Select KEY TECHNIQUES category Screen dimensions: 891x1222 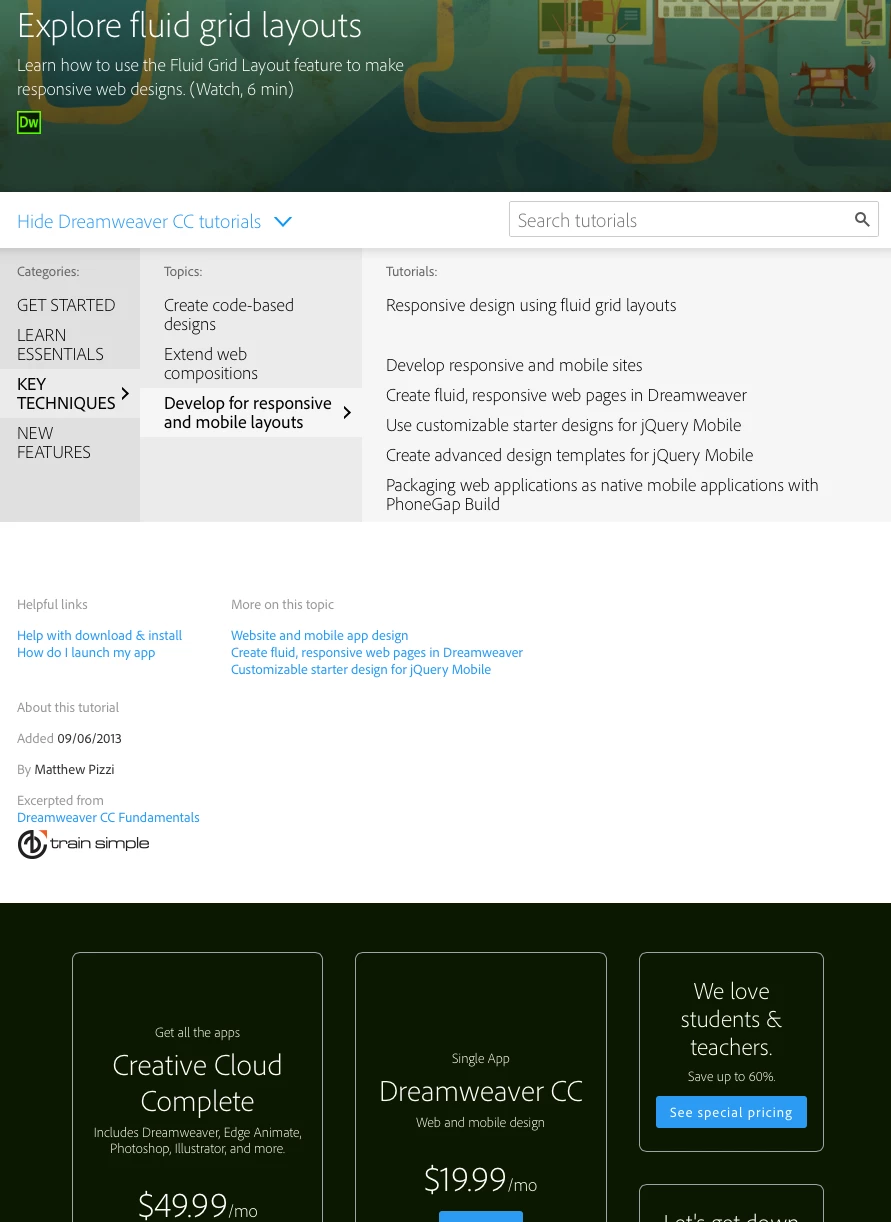point(66,394)
